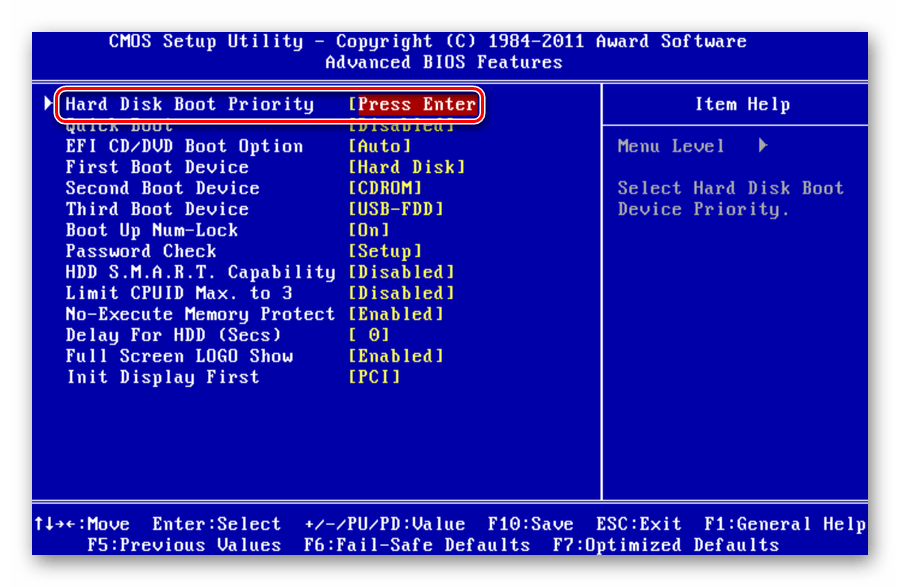This screenshot has width=900, height=587.
Task: Open Hard Disk Boot Priority submenu
Action: coord(189,104)
